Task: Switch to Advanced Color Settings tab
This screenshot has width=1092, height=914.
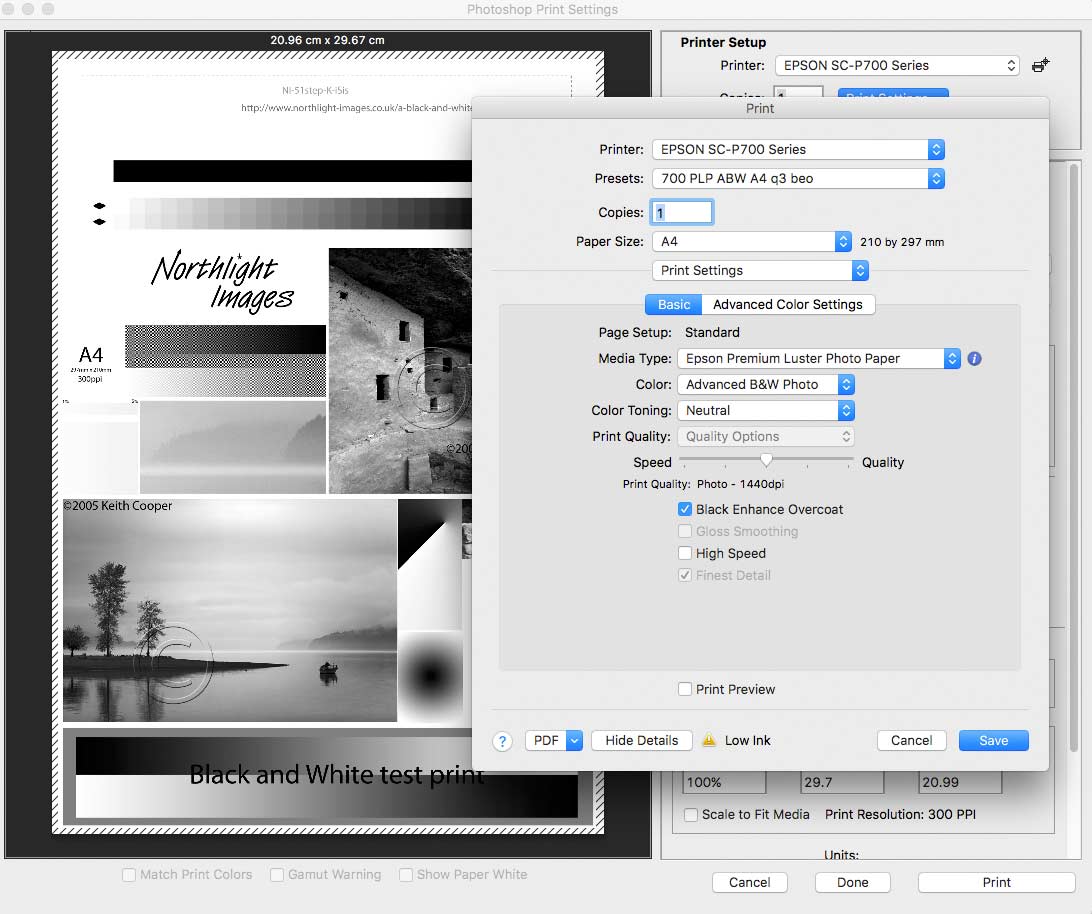Action: coord(788,304)
